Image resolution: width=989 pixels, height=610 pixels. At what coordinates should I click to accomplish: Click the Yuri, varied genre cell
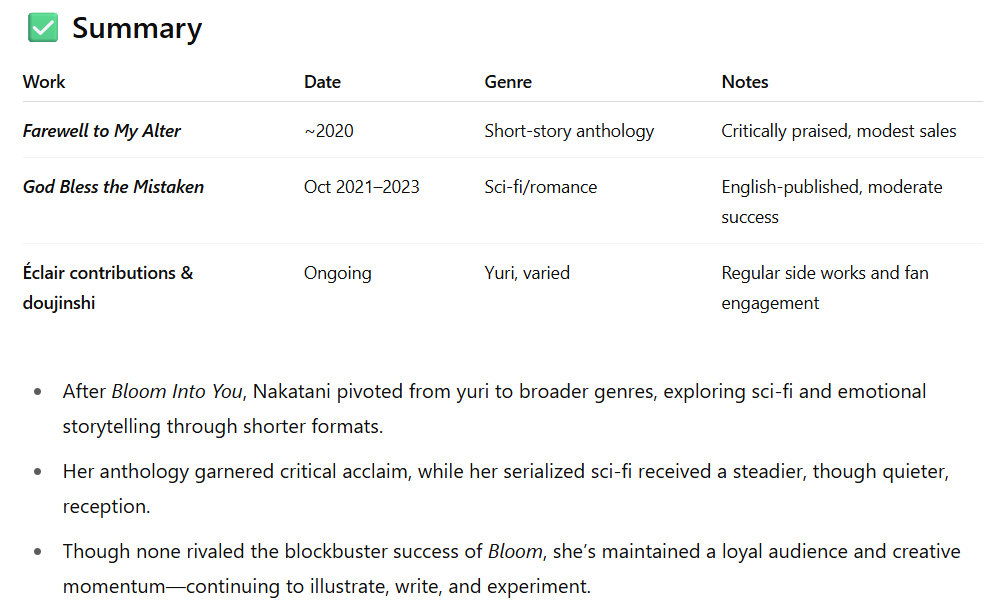(527, 273)
